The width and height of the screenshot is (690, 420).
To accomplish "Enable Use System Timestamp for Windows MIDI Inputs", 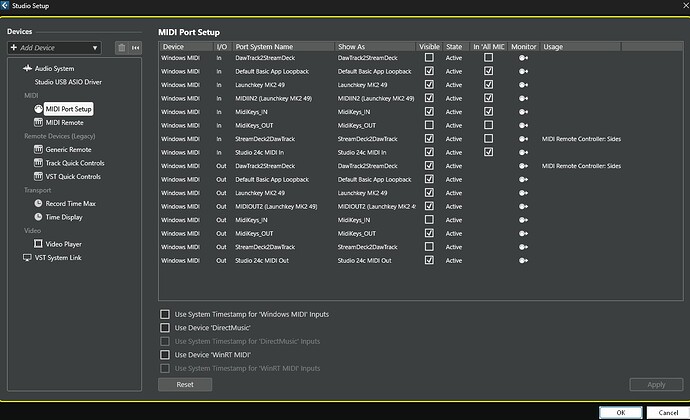I will (165, 314).
